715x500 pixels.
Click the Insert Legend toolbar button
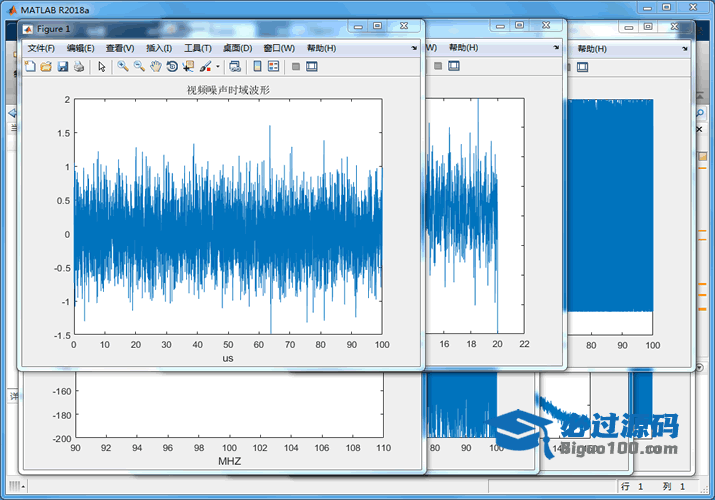tap(274, 67)
